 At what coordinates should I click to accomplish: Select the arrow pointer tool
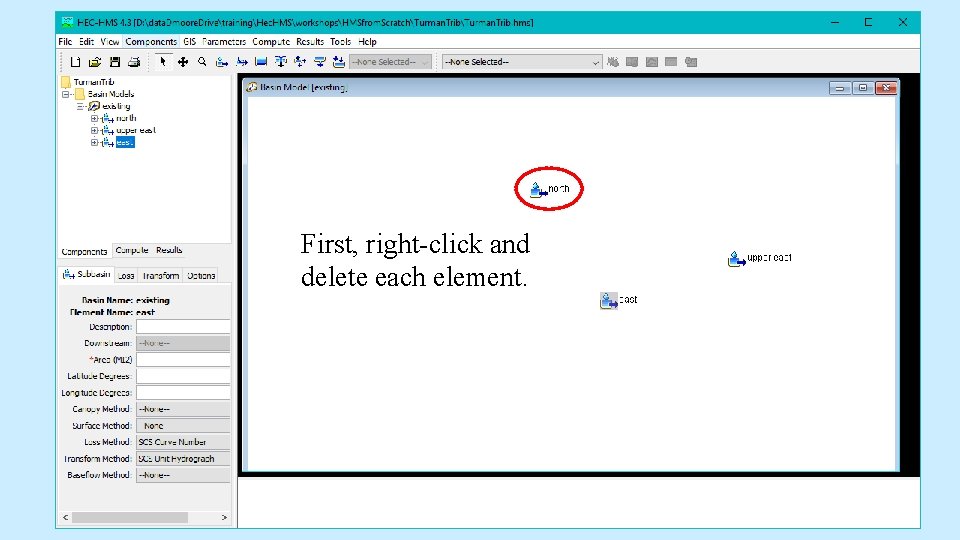[x=163, y=62]
